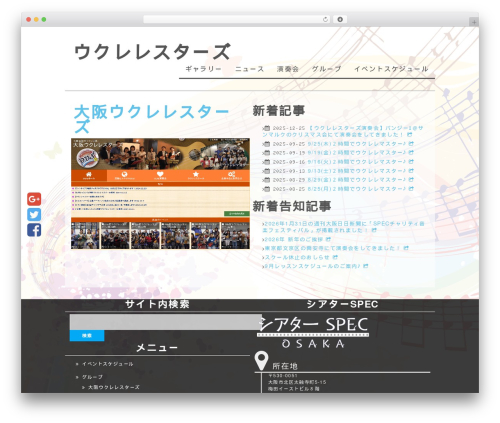Click the シアターSPEC footer heading

point(342,304)
